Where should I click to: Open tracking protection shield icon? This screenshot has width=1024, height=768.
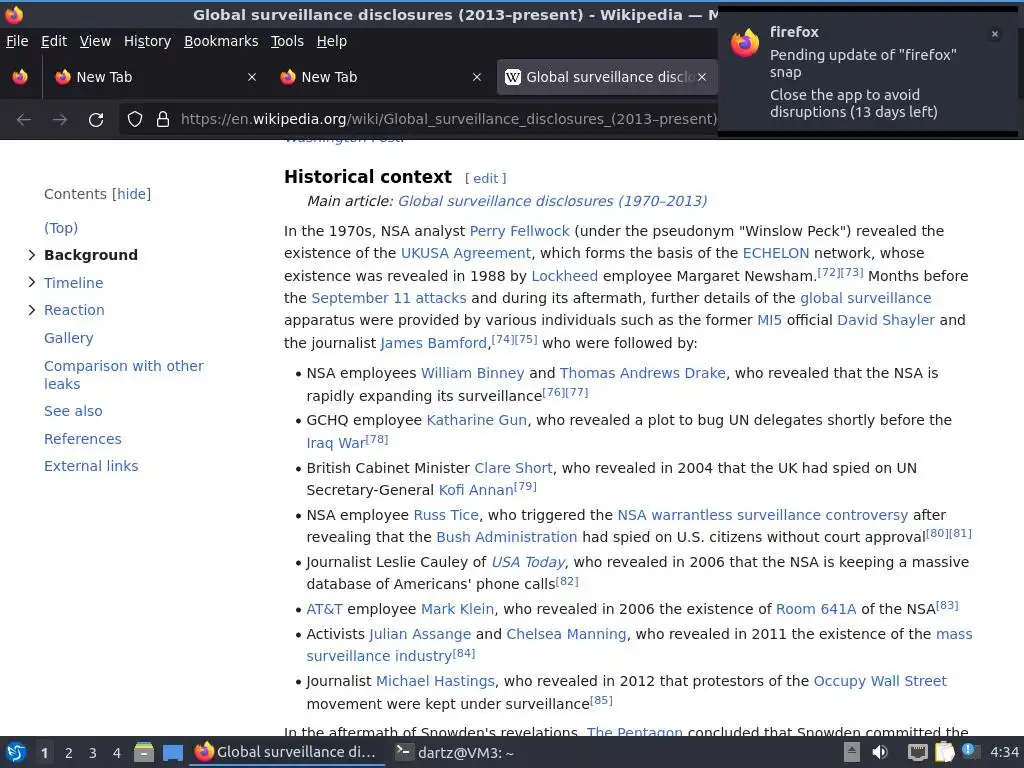pos(135,120)
